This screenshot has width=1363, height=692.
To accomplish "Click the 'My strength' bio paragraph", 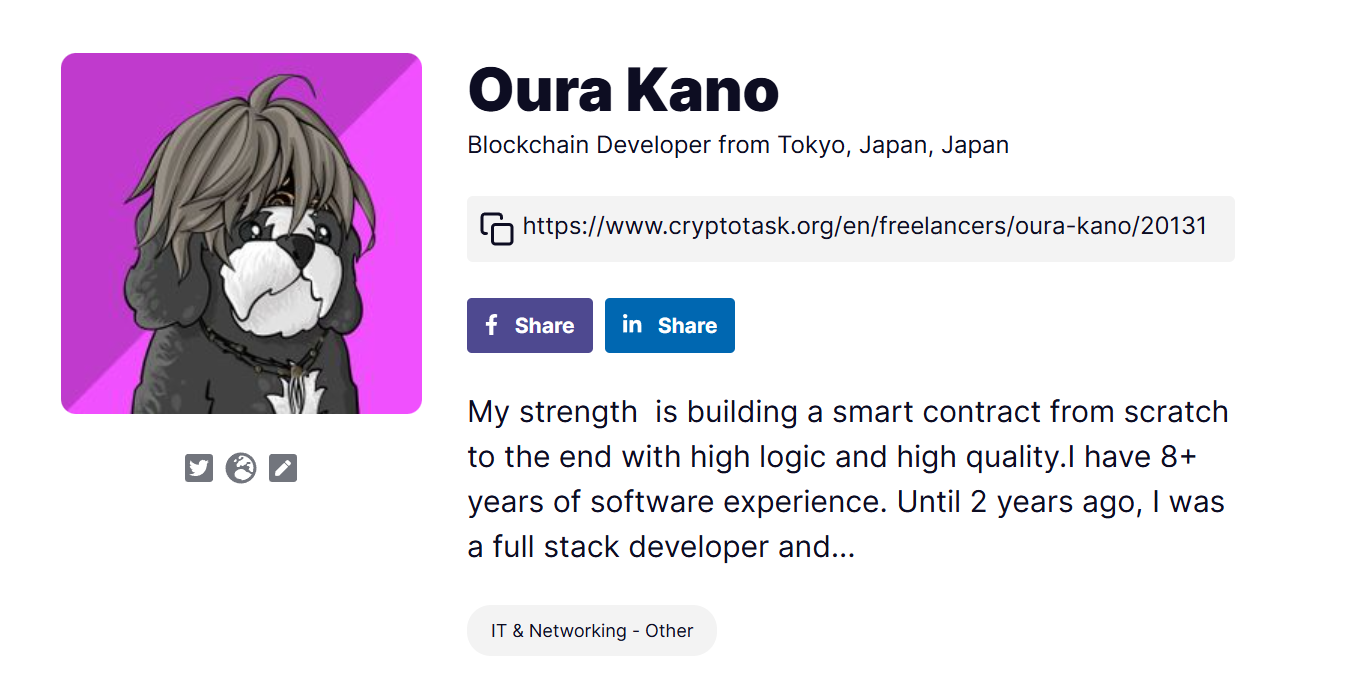I will [x=848, y=479].
